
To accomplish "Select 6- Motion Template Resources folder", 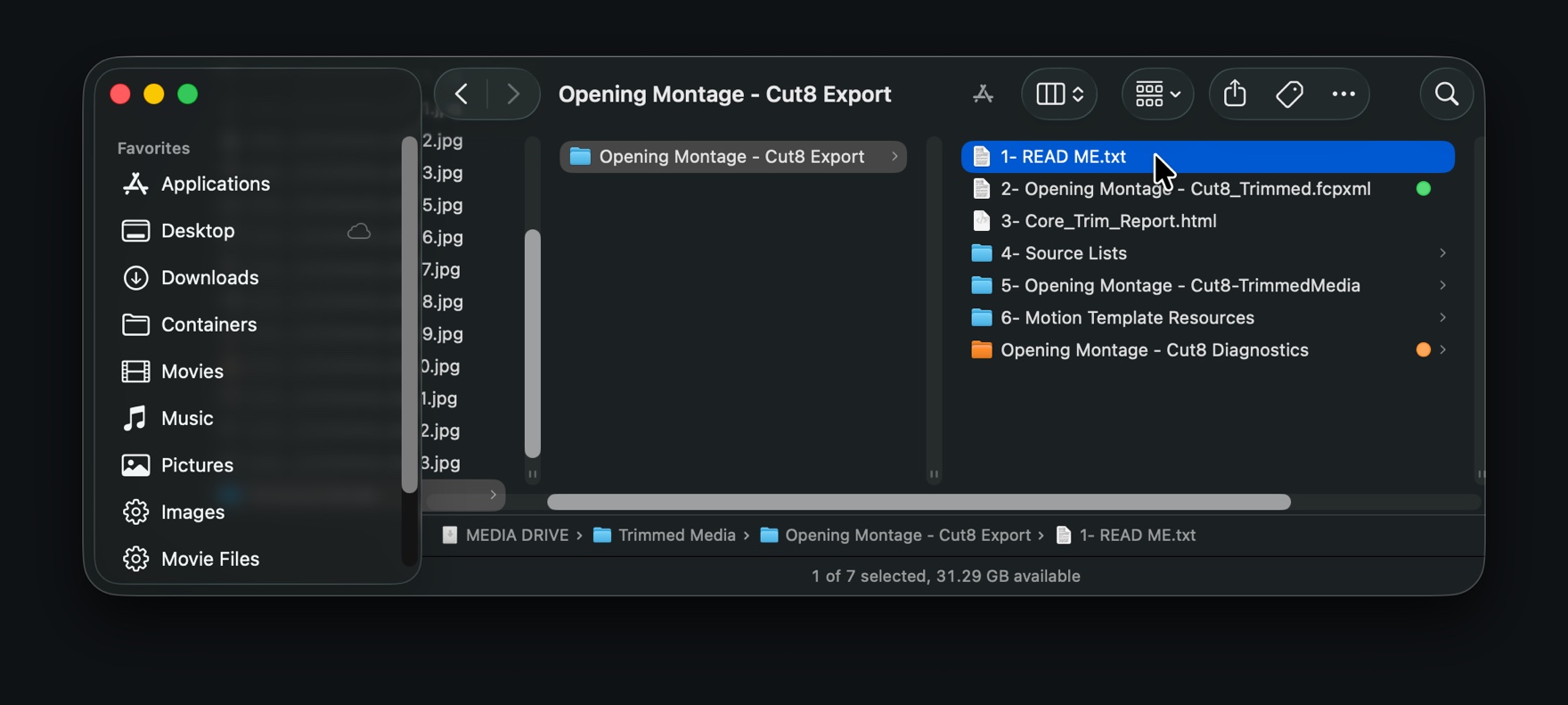I will 1208,317.
